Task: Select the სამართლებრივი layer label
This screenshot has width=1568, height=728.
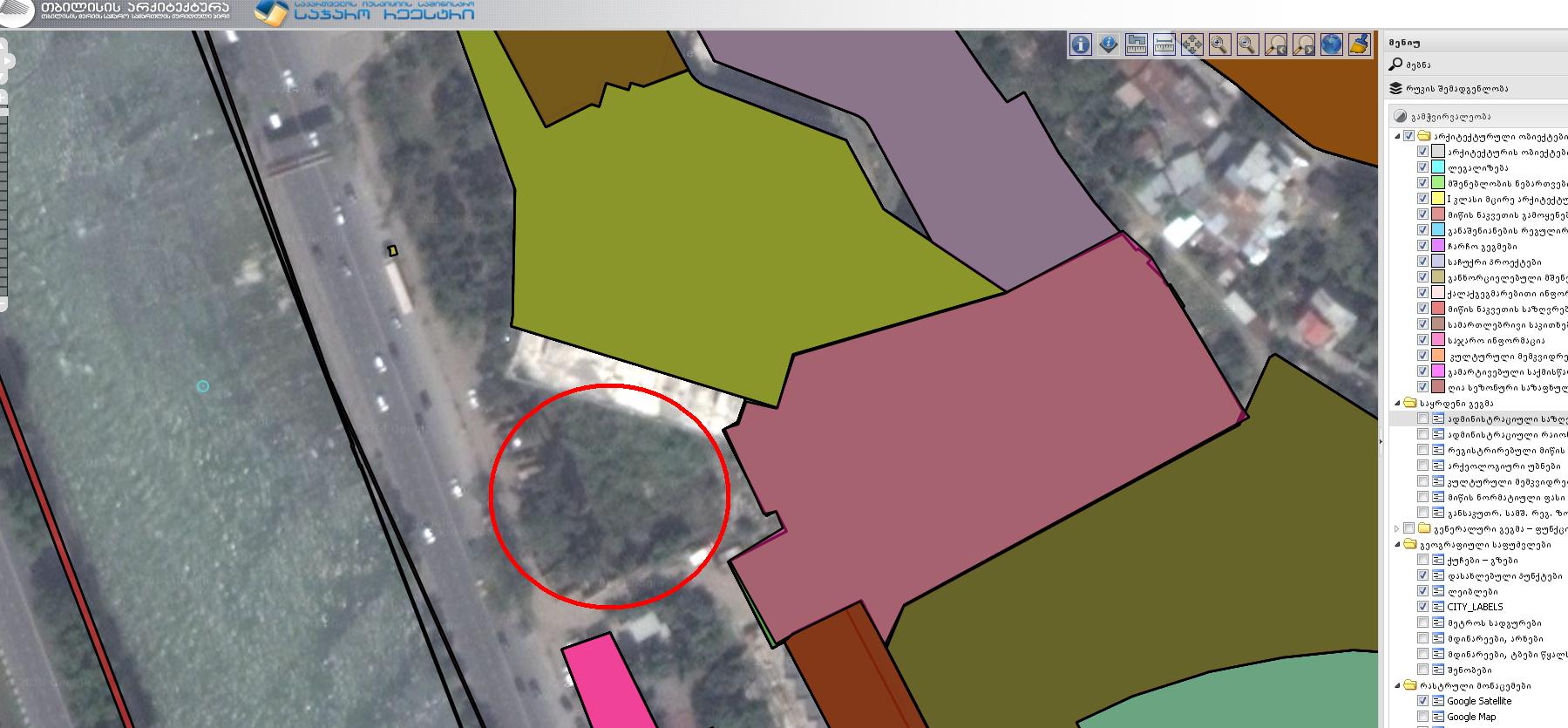Action: [x=1507, y=324]
